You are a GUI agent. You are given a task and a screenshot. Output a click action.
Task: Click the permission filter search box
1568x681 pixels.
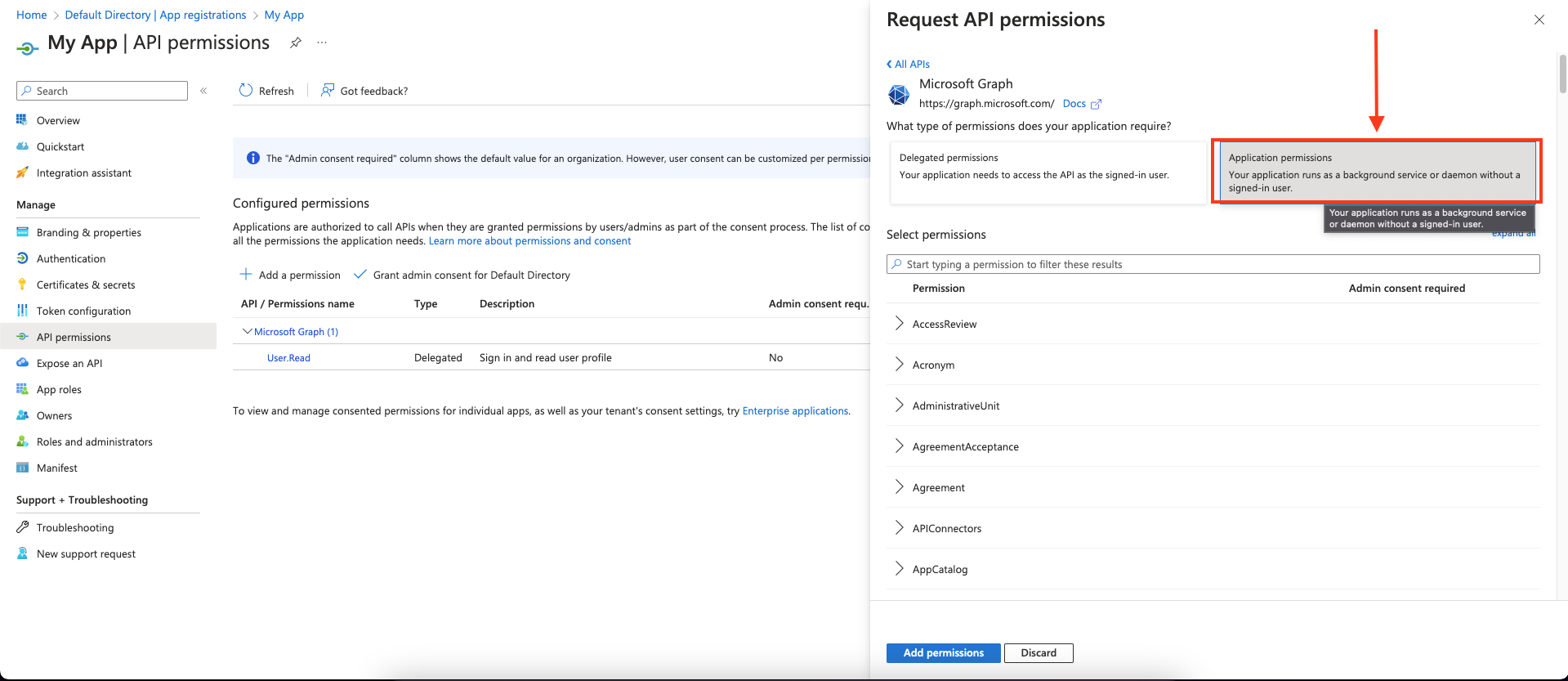(1213, 264)
